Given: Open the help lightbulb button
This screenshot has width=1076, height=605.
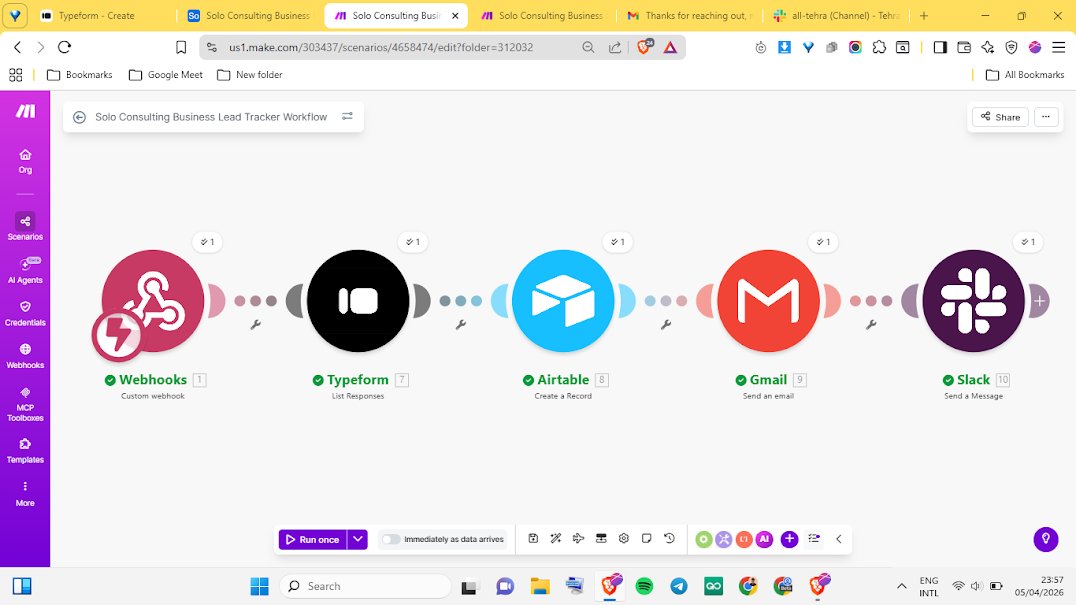Looking at the screenshot, I should (1046, 538).
